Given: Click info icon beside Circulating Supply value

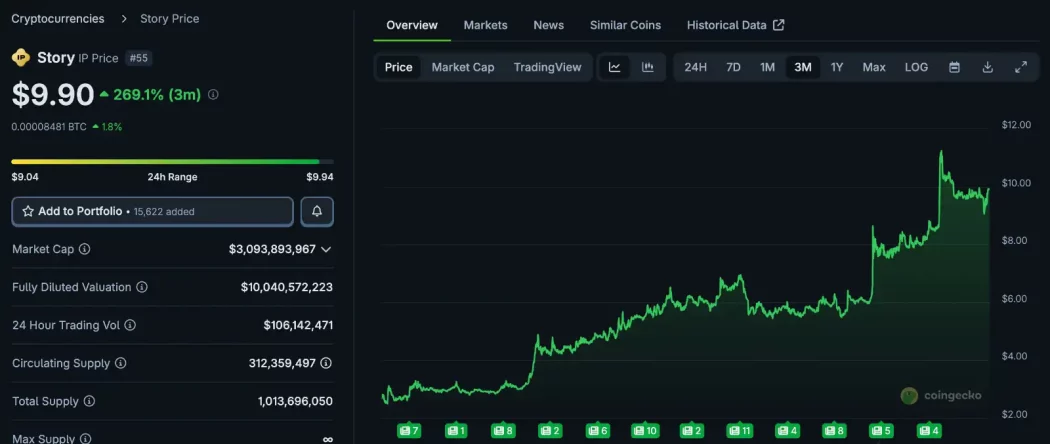Looking at the screenshot, I should [326, 363].
